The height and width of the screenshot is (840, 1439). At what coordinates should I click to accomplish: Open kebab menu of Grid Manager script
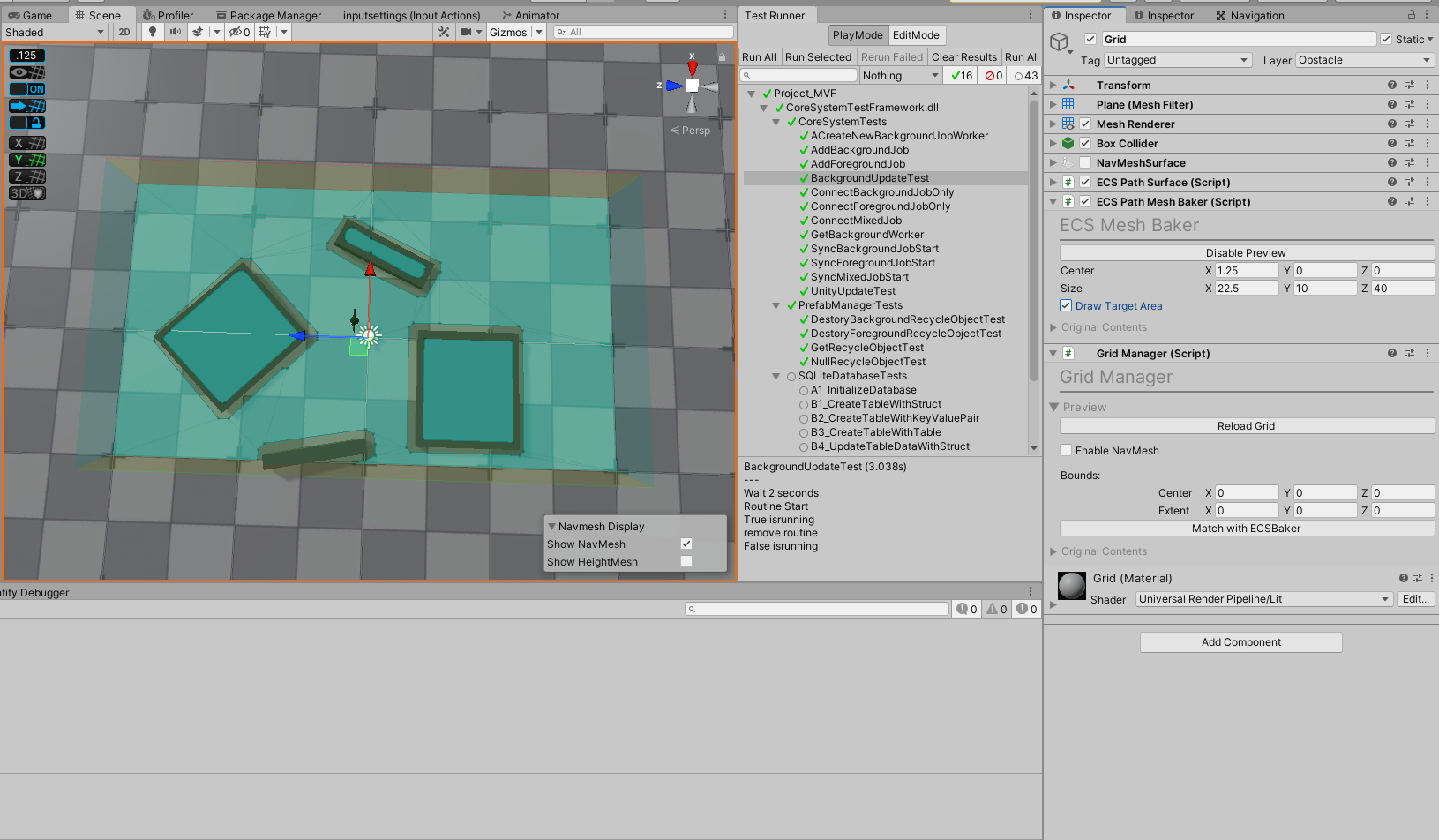point(1427,354)
